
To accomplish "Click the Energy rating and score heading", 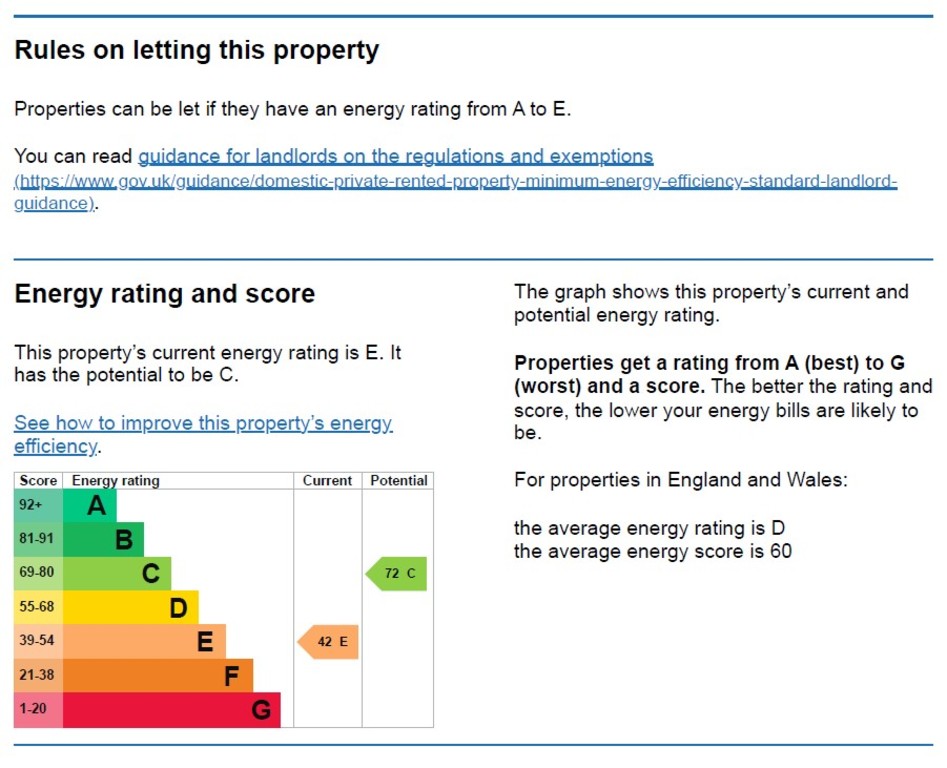I will 165,294.
